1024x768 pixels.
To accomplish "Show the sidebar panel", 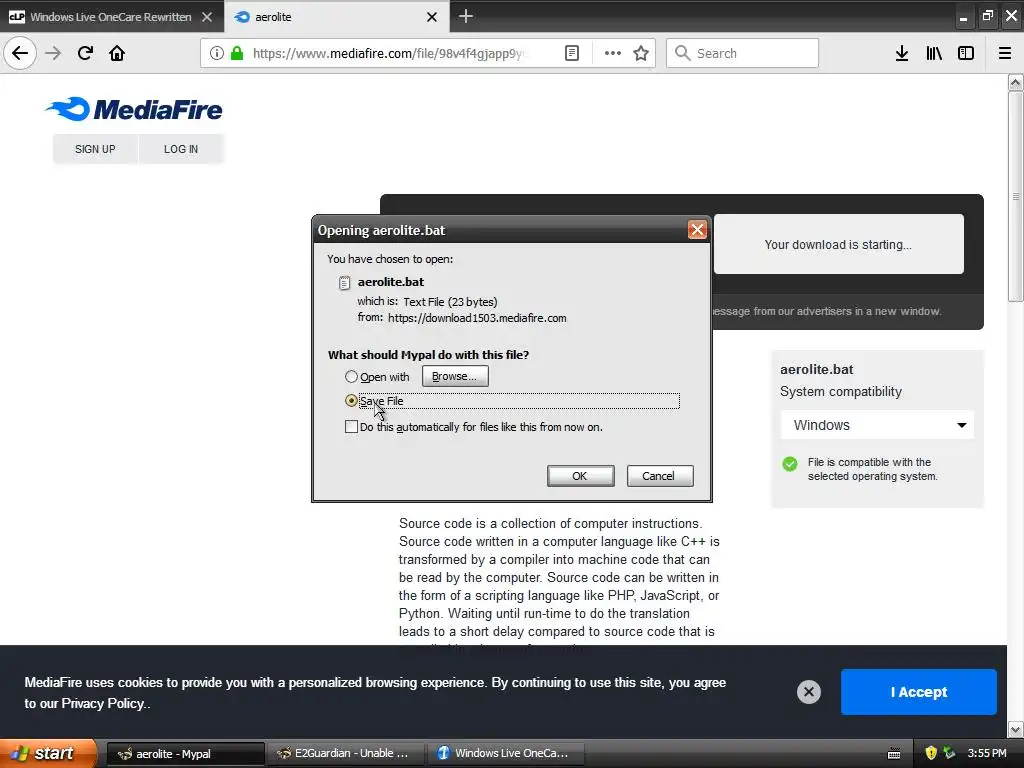I will [x=966, y=53].
